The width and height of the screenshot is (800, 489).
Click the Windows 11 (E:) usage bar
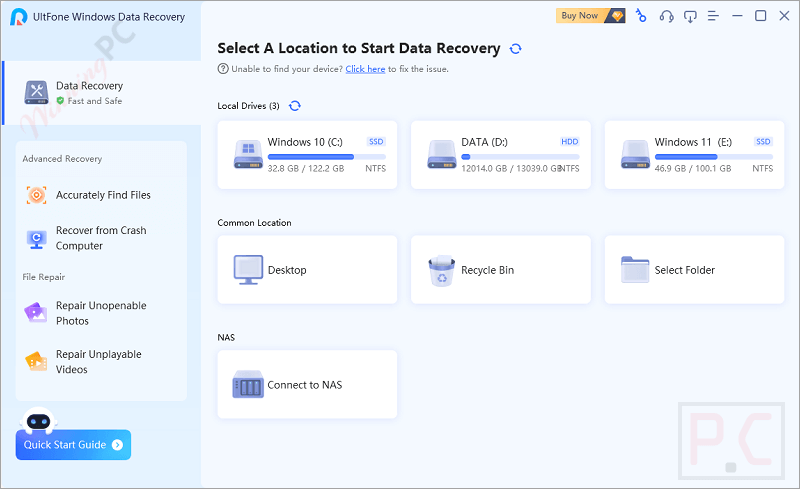[x=714, y=157]
